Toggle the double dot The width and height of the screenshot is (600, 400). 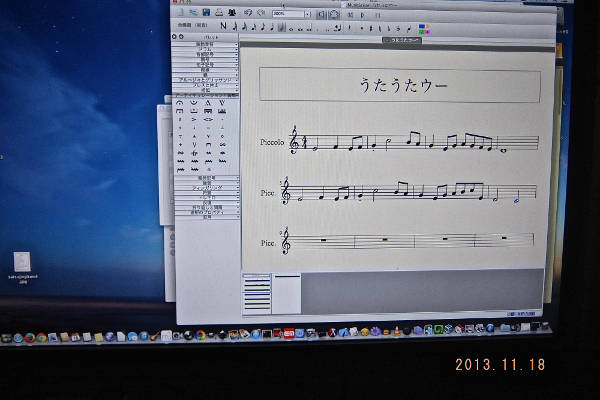tap(327, 29)
